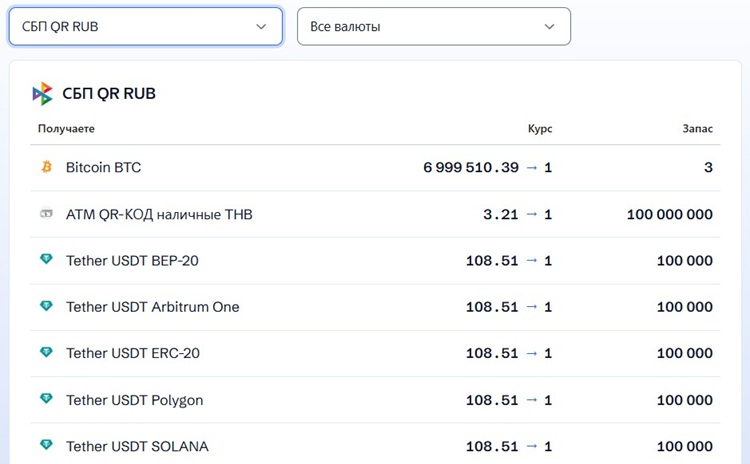This screenshot has height=464, width=750.
Task: Click the Tether USDT SOLANA gem icon
Action: 46,444
